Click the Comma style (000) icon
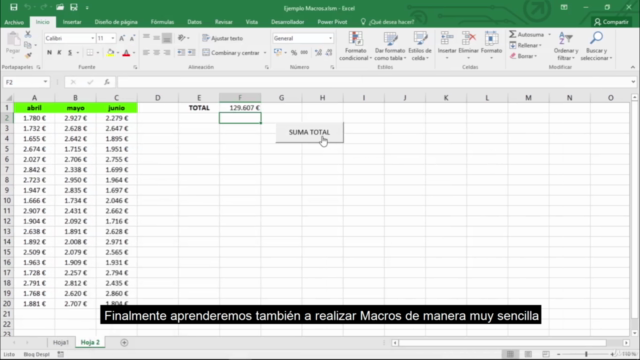Image resolution: width=640 pixels, height=360 pixels. [304, 53]
